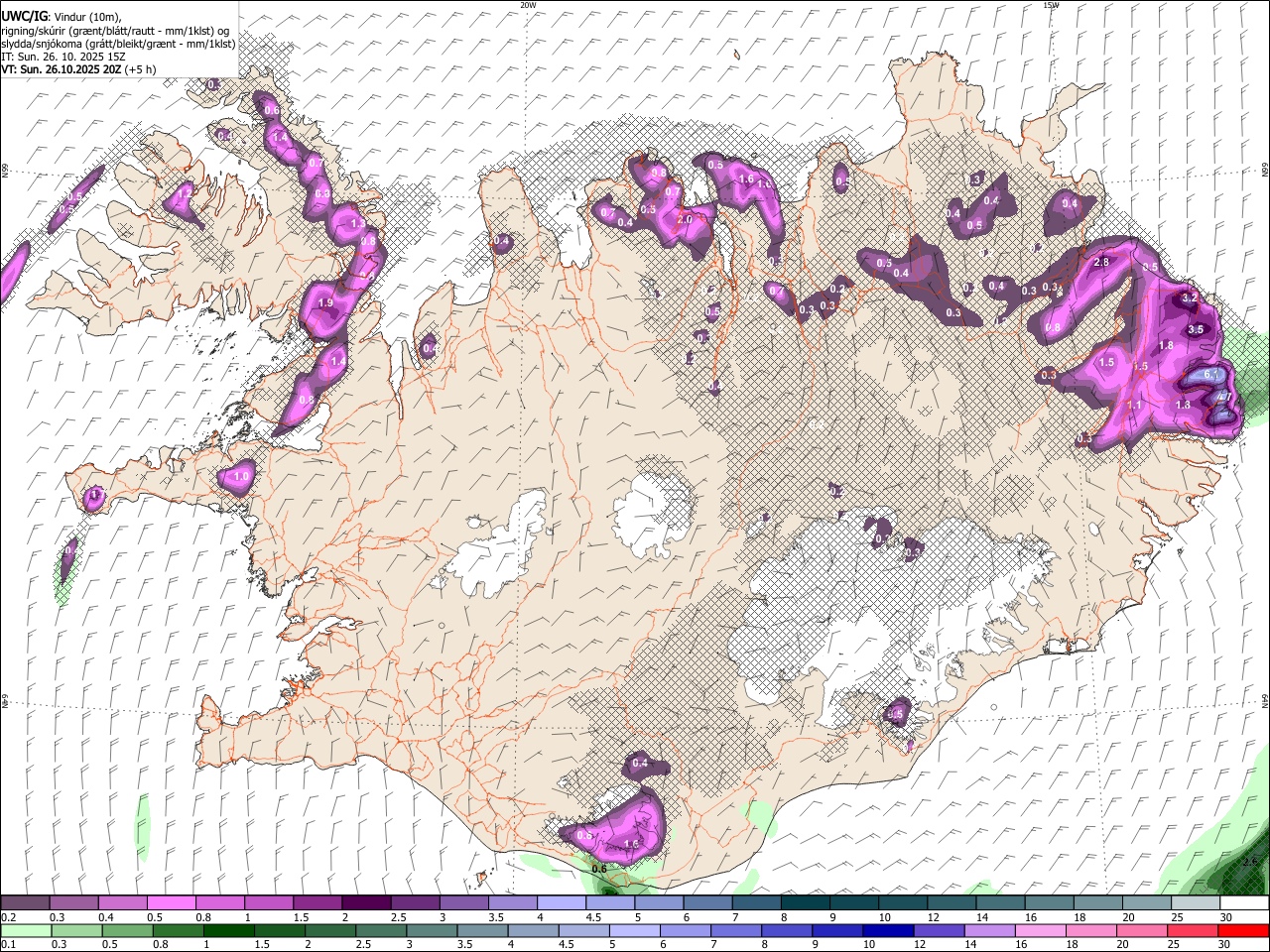Pick the bright pink swatch between 0.5 and 0.8
Image resolution: width=1270 pixels, height=952 pixels.
tap(172, 903)
